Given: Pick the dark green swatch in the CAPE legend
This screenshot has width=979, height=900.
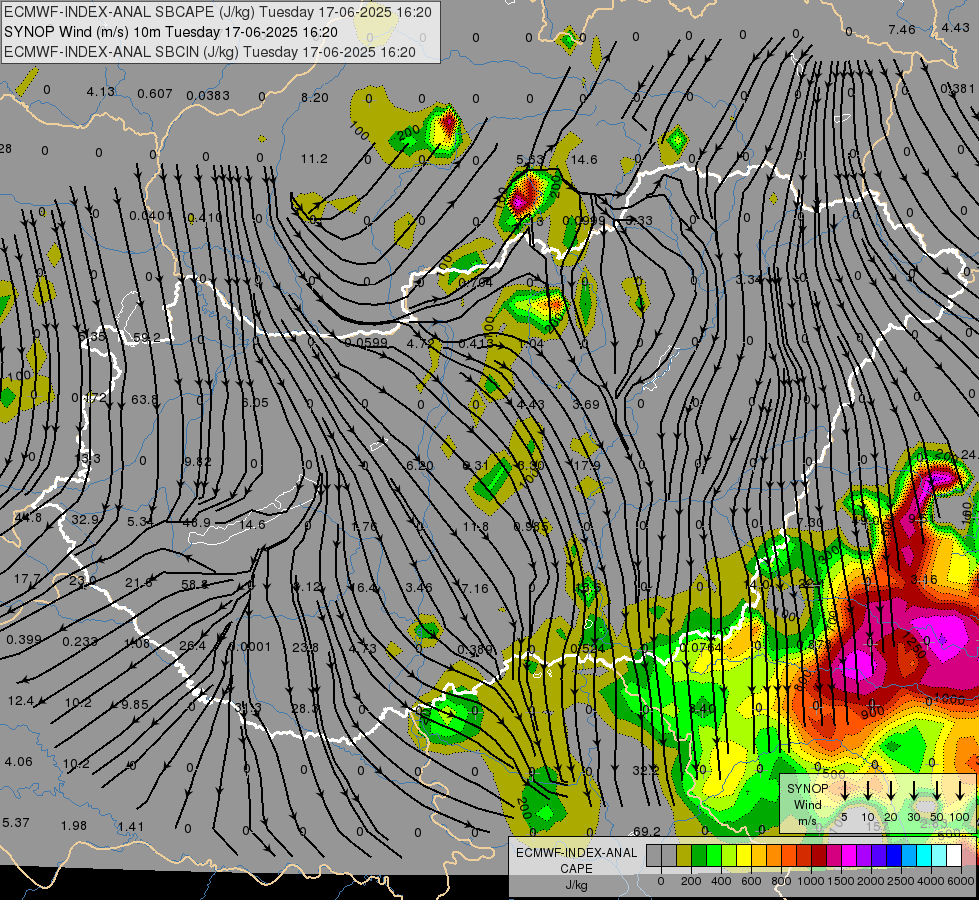Looking at the screenshot, I should (699, 855).
